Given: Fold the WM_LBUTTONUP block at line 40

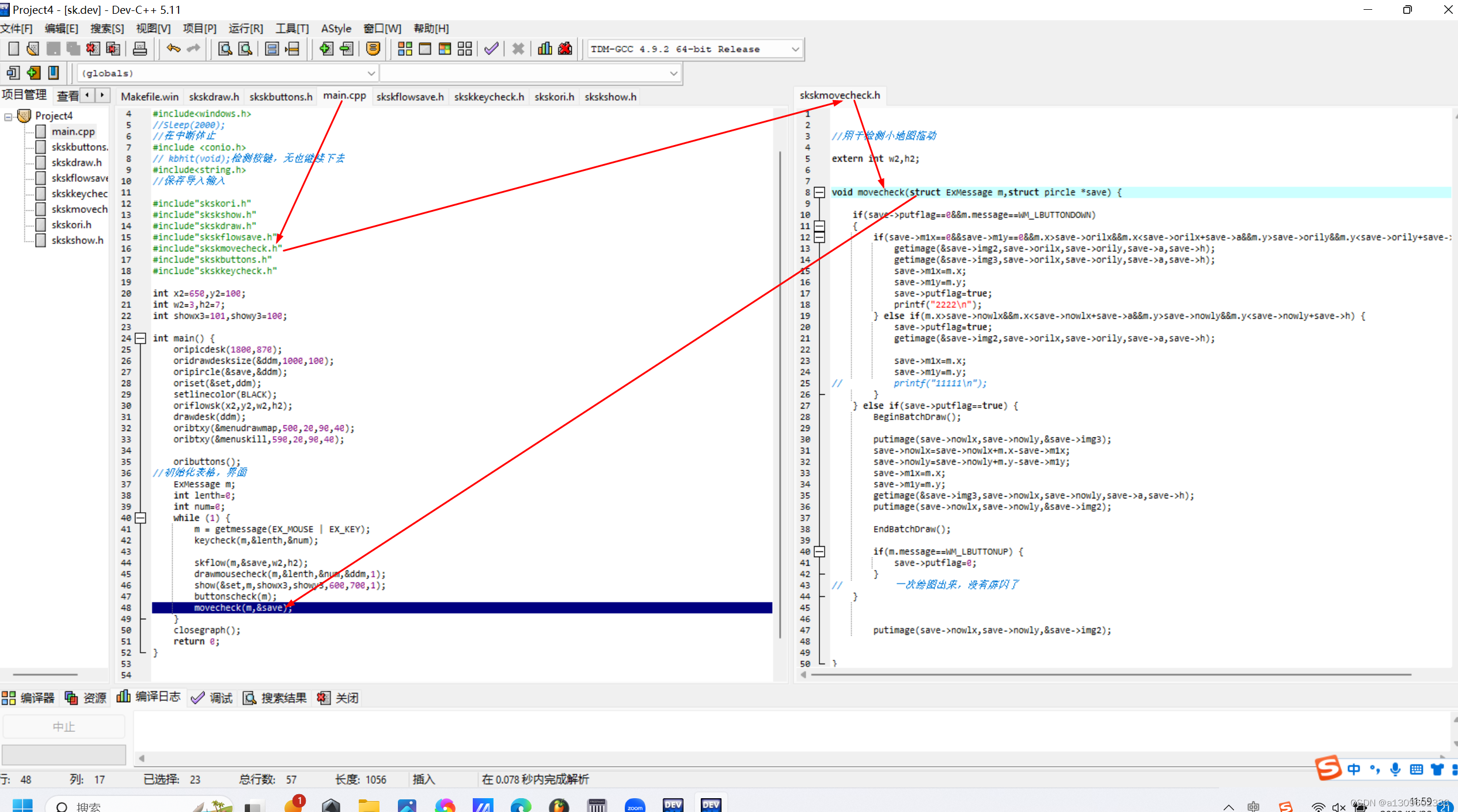Looking at the screenshot, I should [819, 551].
